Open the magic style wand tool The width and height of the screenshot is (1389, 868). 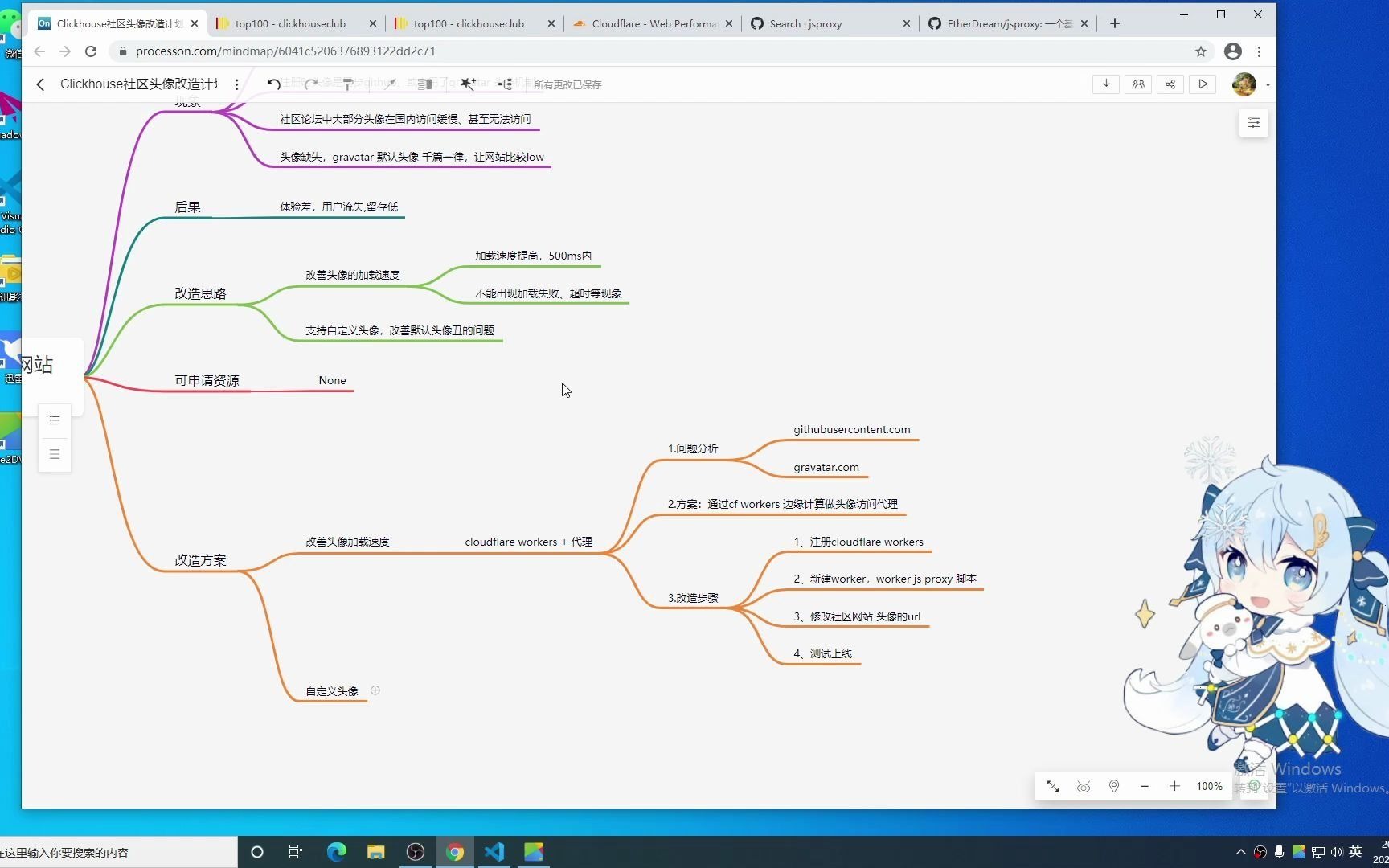pyautogui.click(x=467, y=84)
